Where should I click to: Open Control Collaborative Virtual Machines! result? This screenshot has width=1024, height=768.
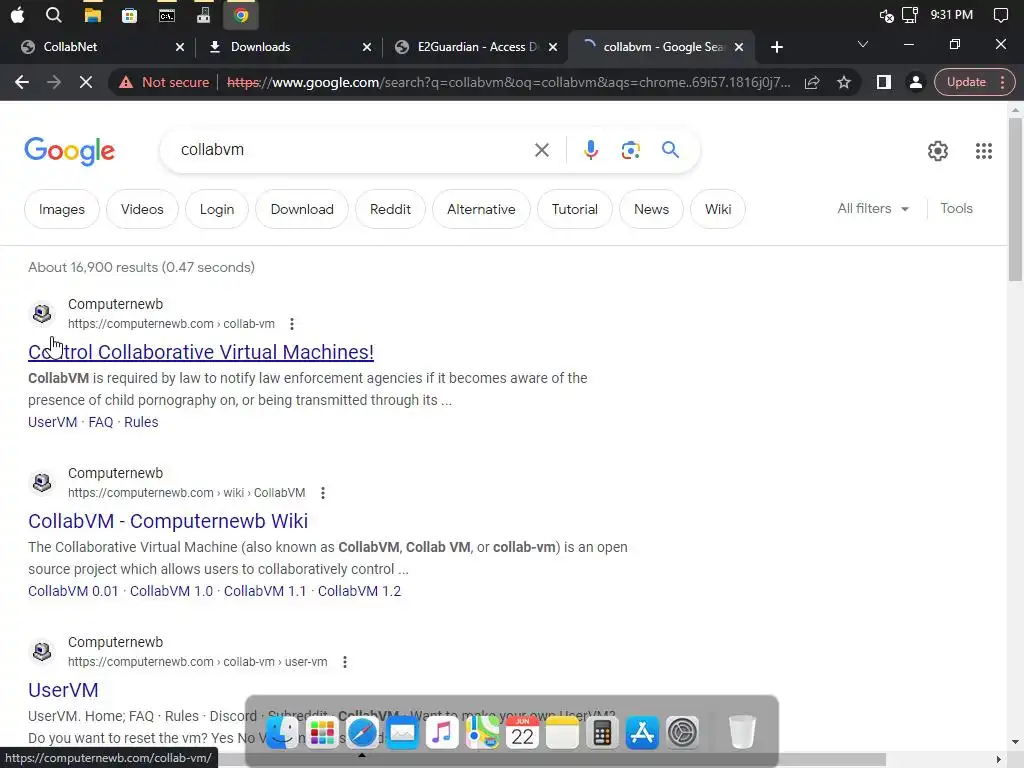(x=201, y=352)
